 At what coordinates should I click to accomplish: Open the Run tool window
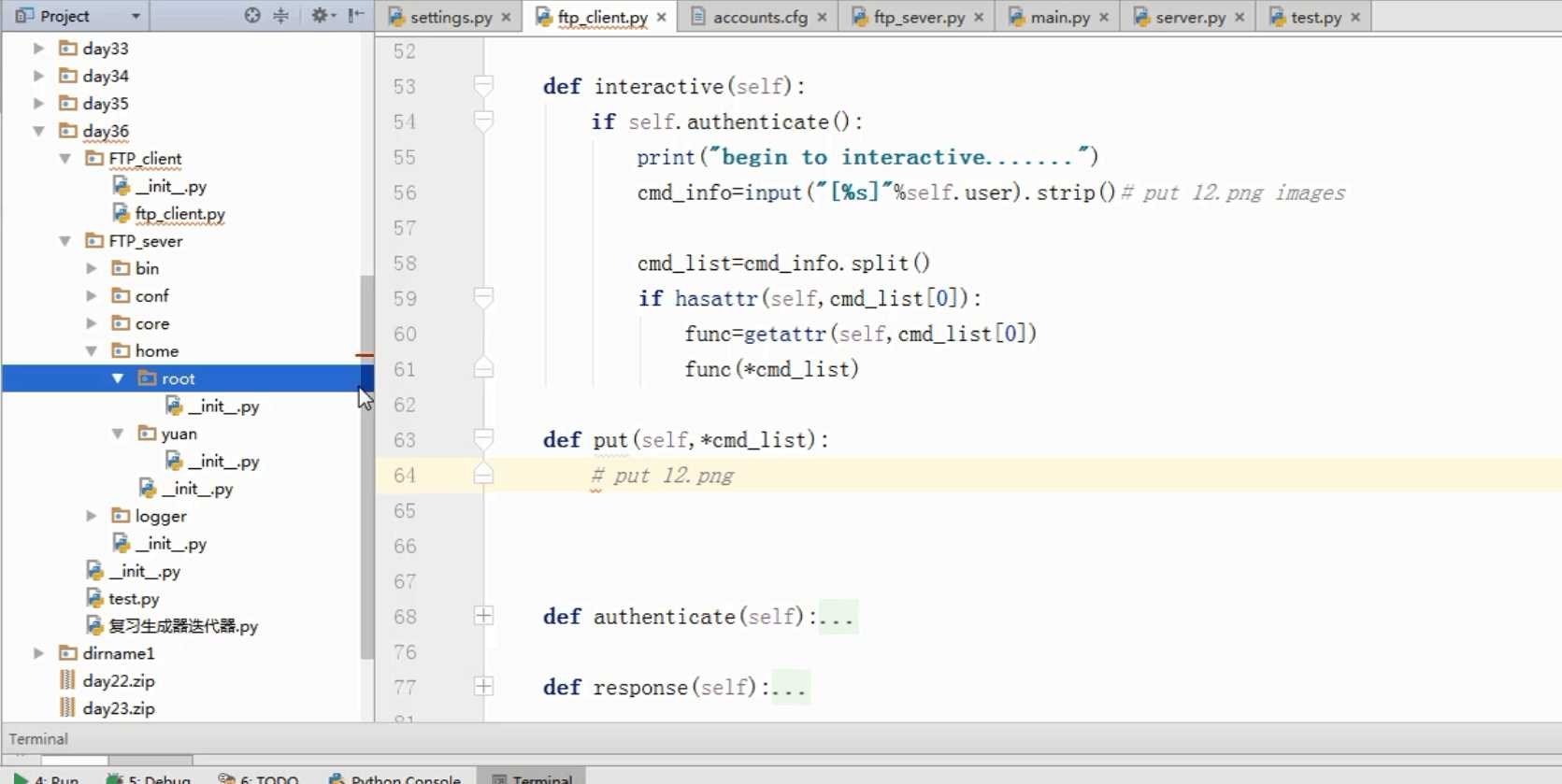click(x=47, y=777)
